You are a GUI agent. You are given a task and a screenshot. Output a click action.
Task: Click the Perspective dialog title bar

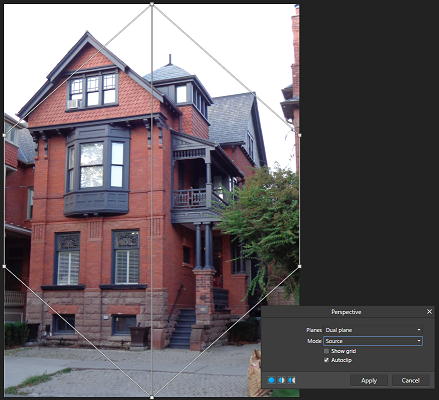346,312
